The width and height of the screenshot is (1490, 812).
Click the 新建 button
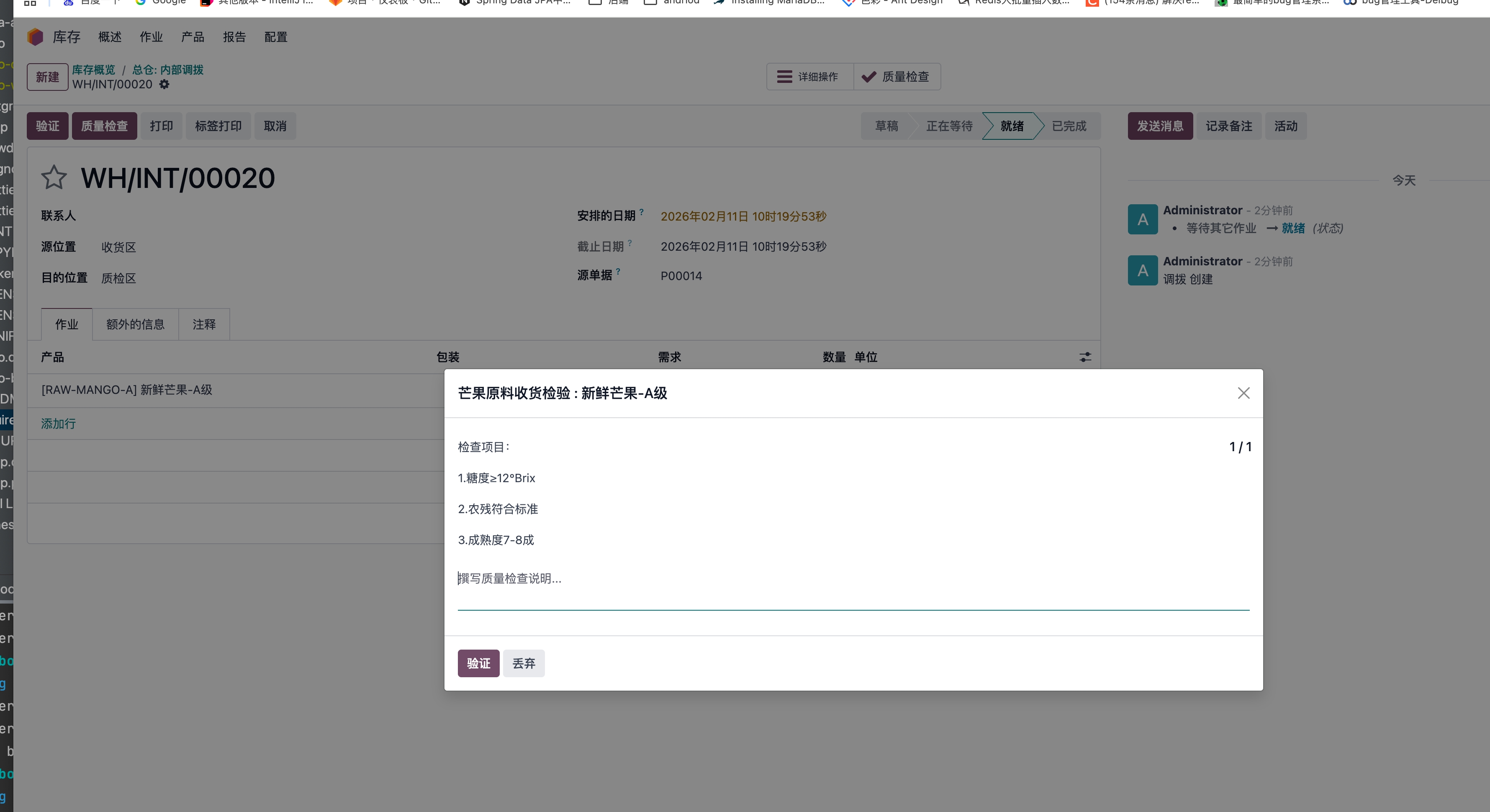pos(47,77)
